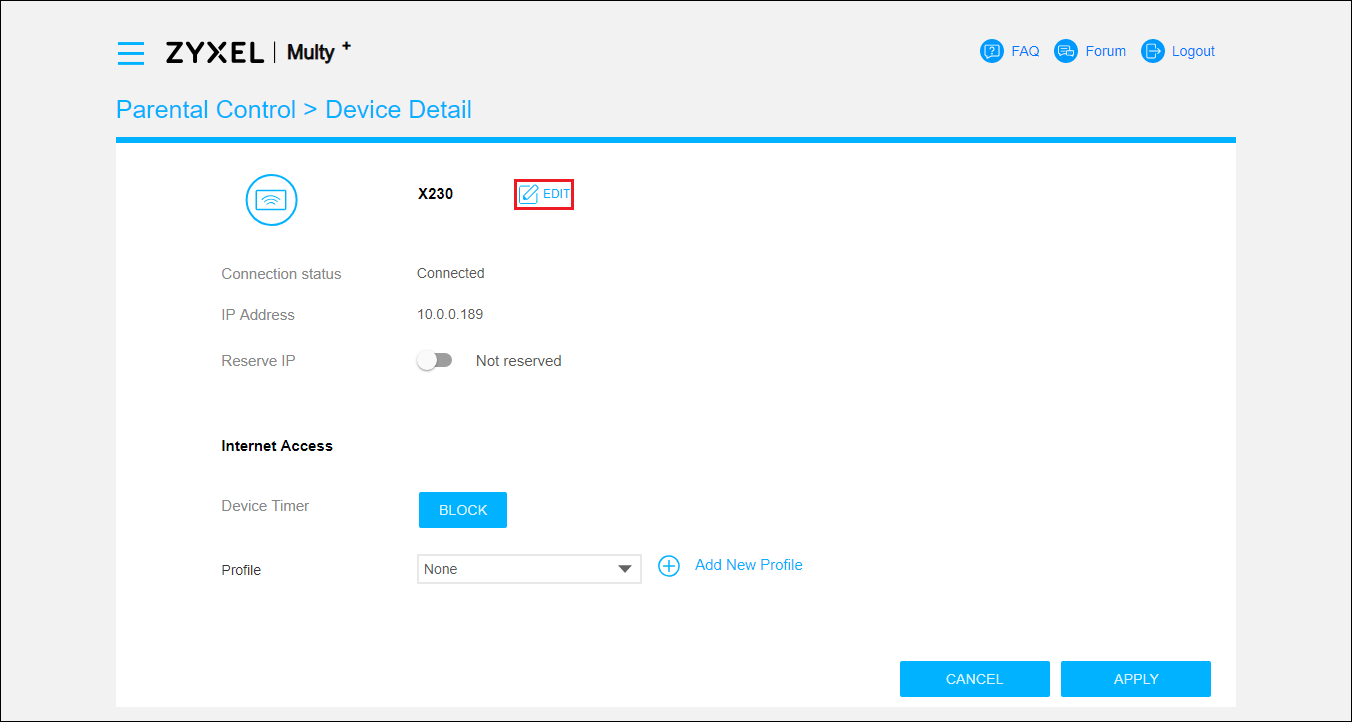Click the Logout link
This screenshot has width=1352, height=722.
(x=1193, y=51)
